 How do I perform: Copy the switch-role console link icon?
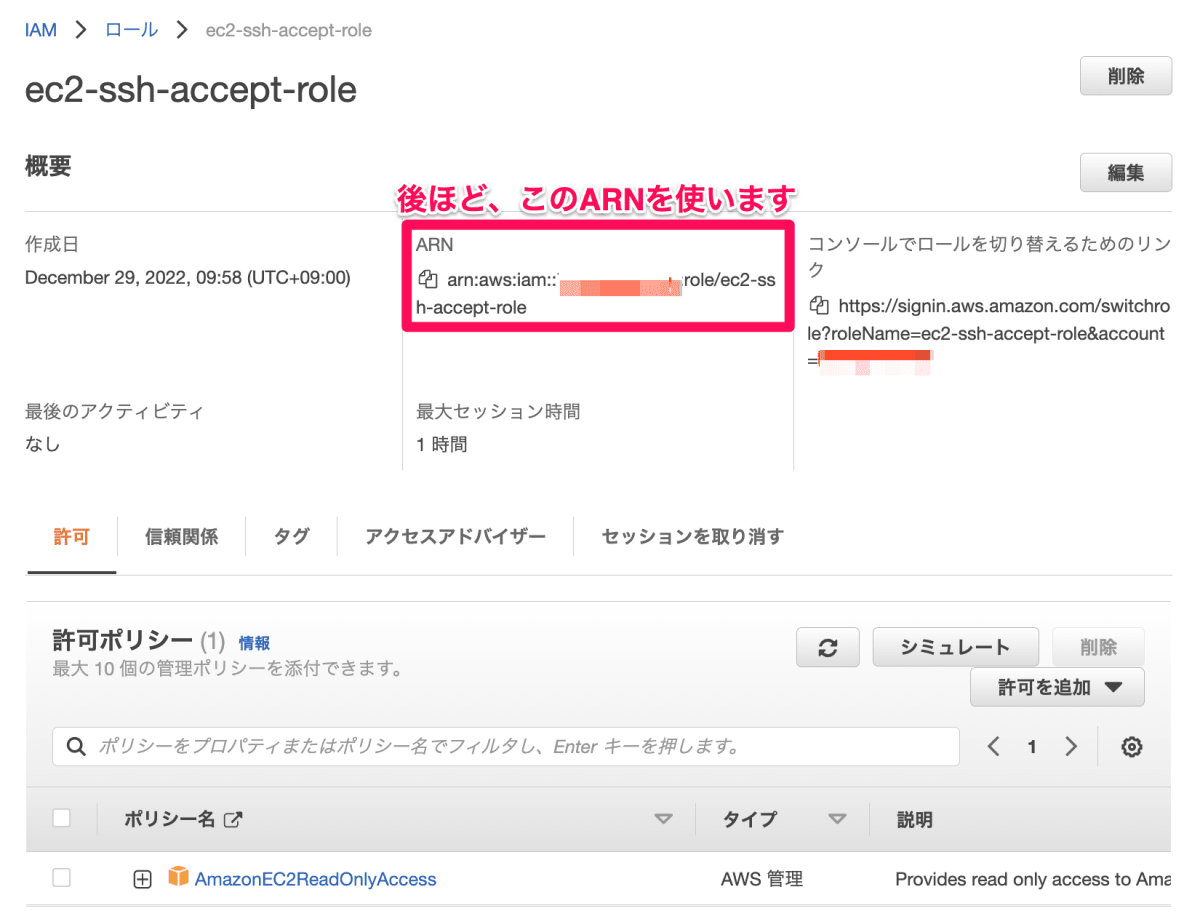[820, 305]
